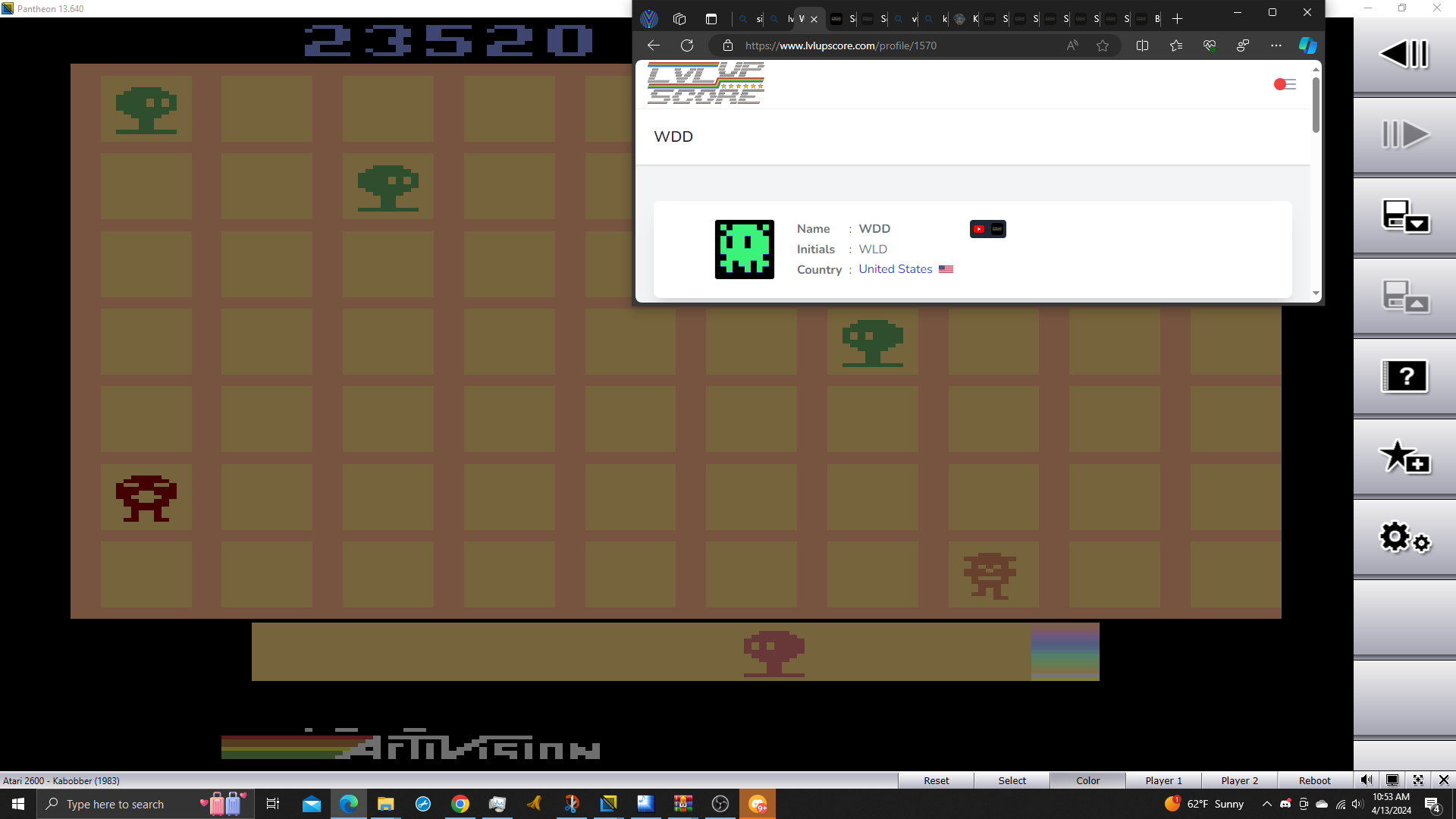Image resolution: width=1456 pixels, height=819 pixels.
Task: Mute the emulator sound speaker icon
Action: (1367, 780)
